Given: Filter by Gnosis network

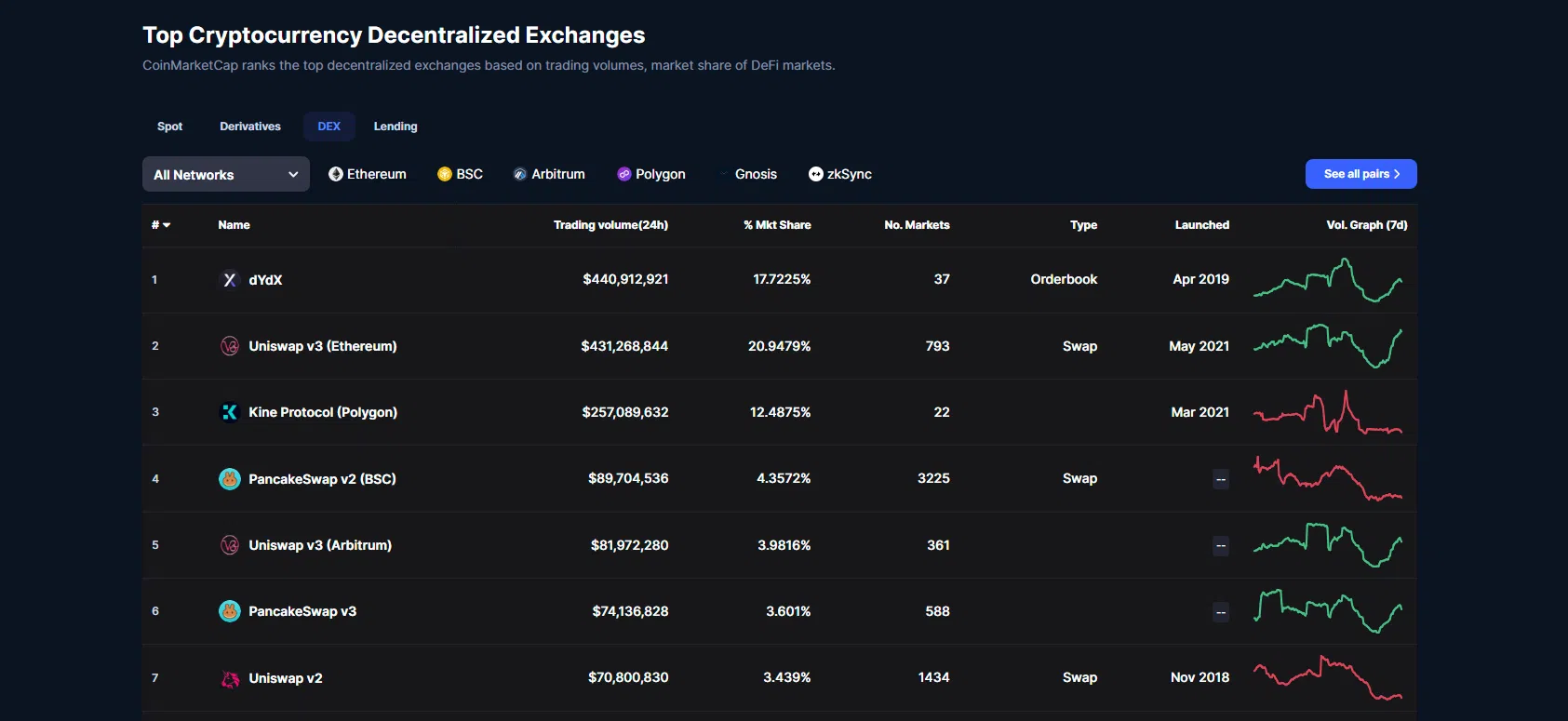Looking at the screenshot, I should pyautogui.click(x=747, y=174).
